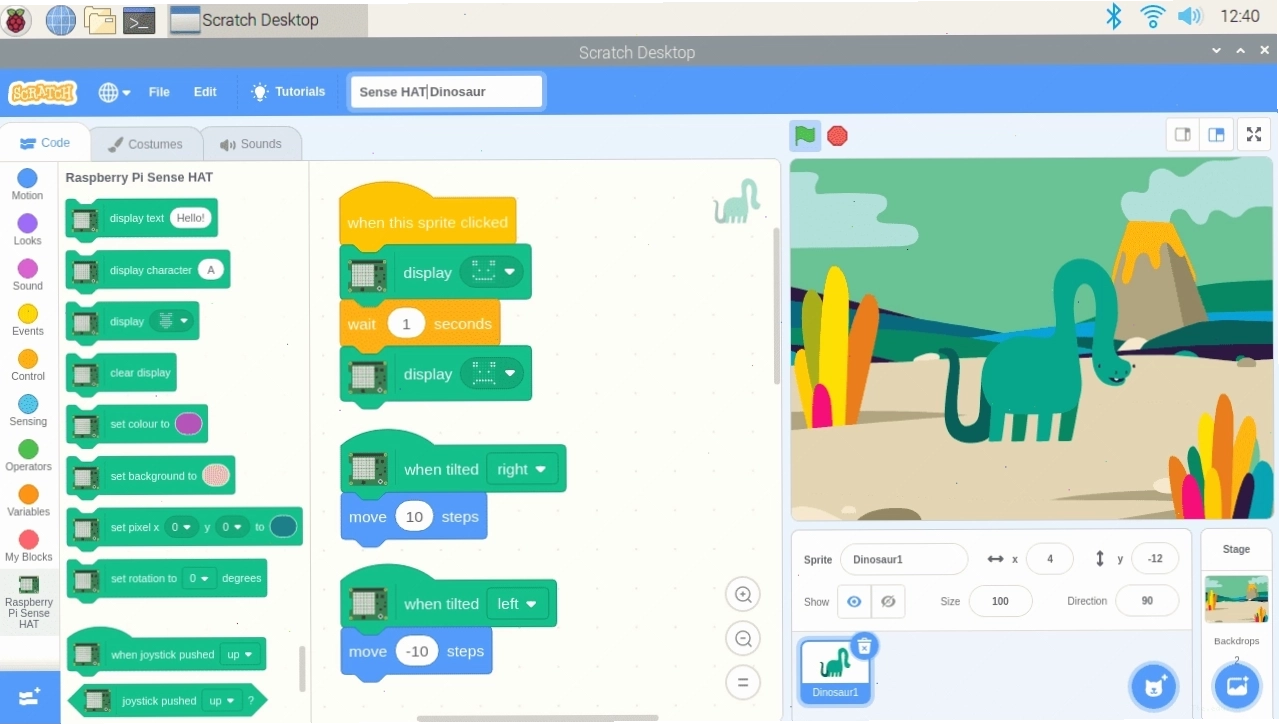1279x725 pixels.
Task: Open palette display block pattern dropdown
Action: [174, 322]
